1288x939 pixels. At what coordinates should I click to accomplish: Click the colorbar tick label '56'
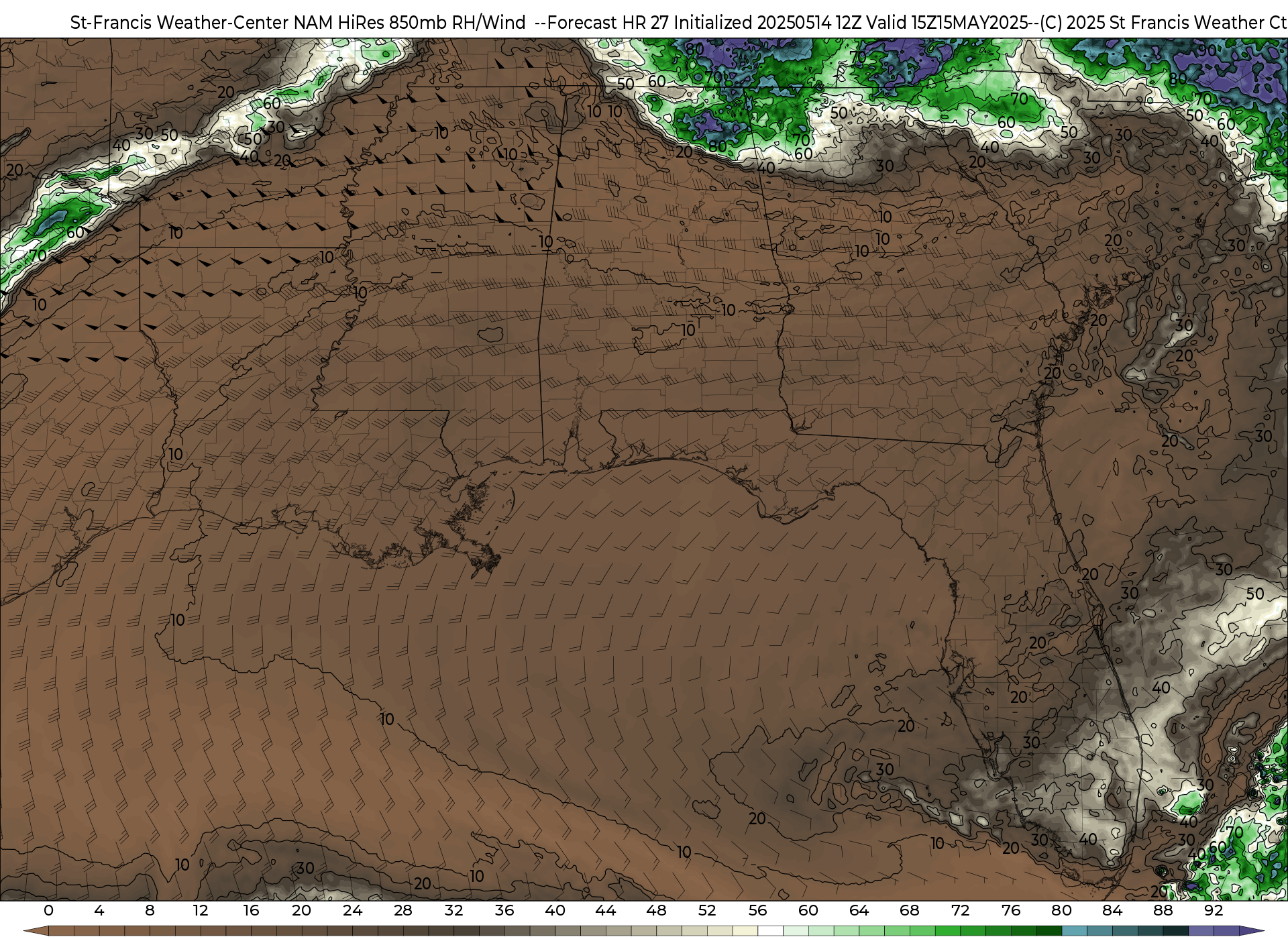(757, 910)
